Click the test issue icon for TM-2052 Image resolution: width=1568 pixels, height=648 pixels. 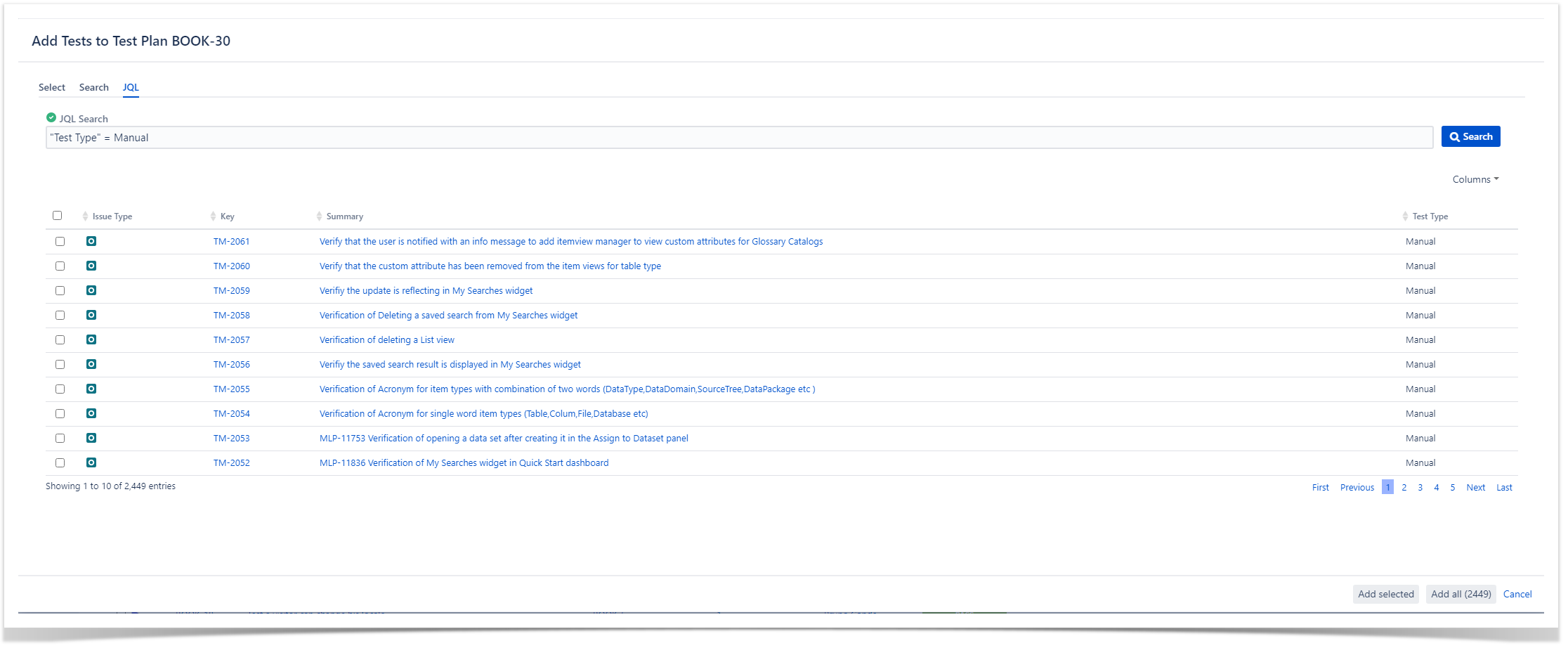coord(91,462)
